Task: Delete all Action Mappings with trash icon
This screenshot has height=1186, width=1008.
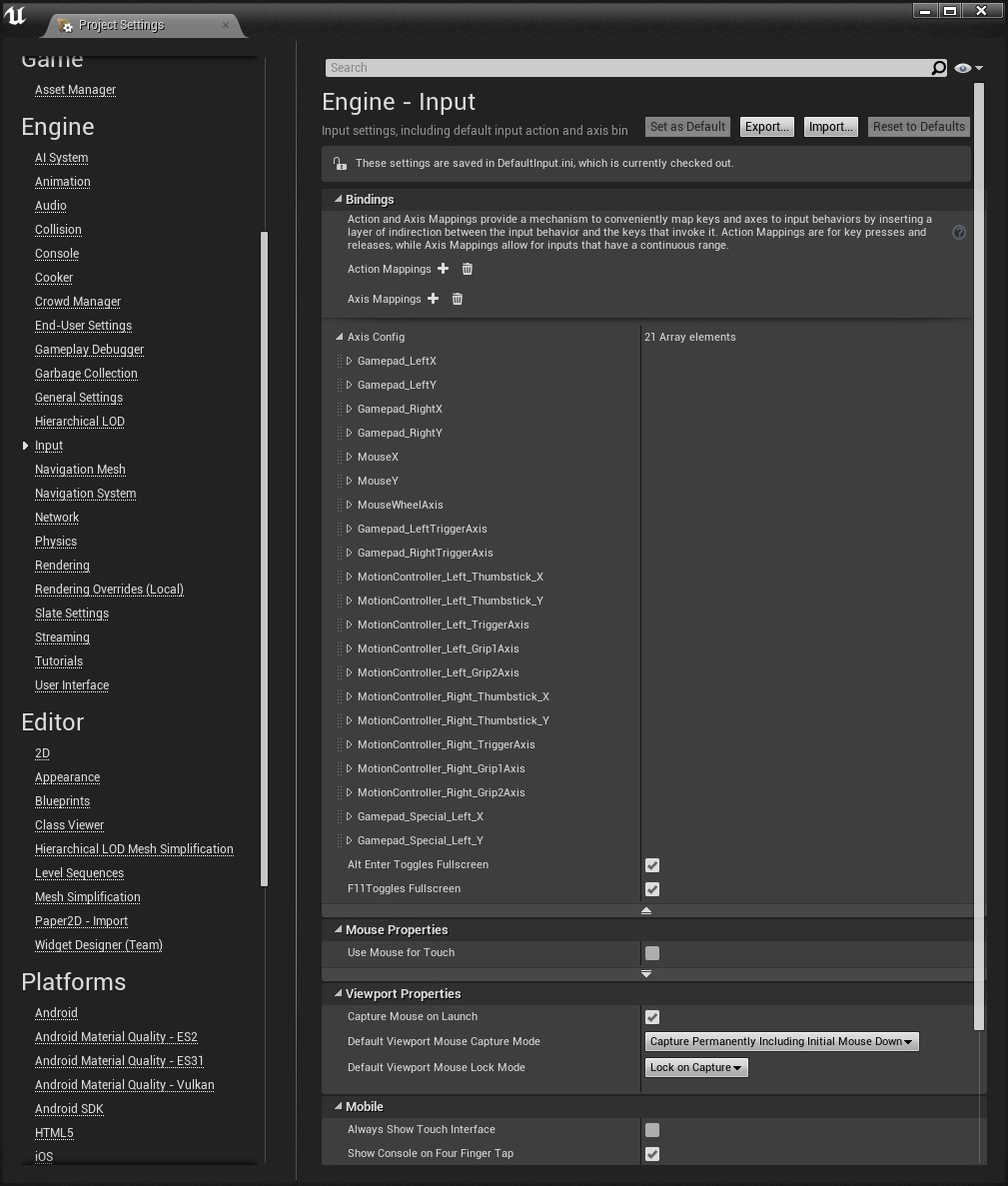Action: coord(468,269)
